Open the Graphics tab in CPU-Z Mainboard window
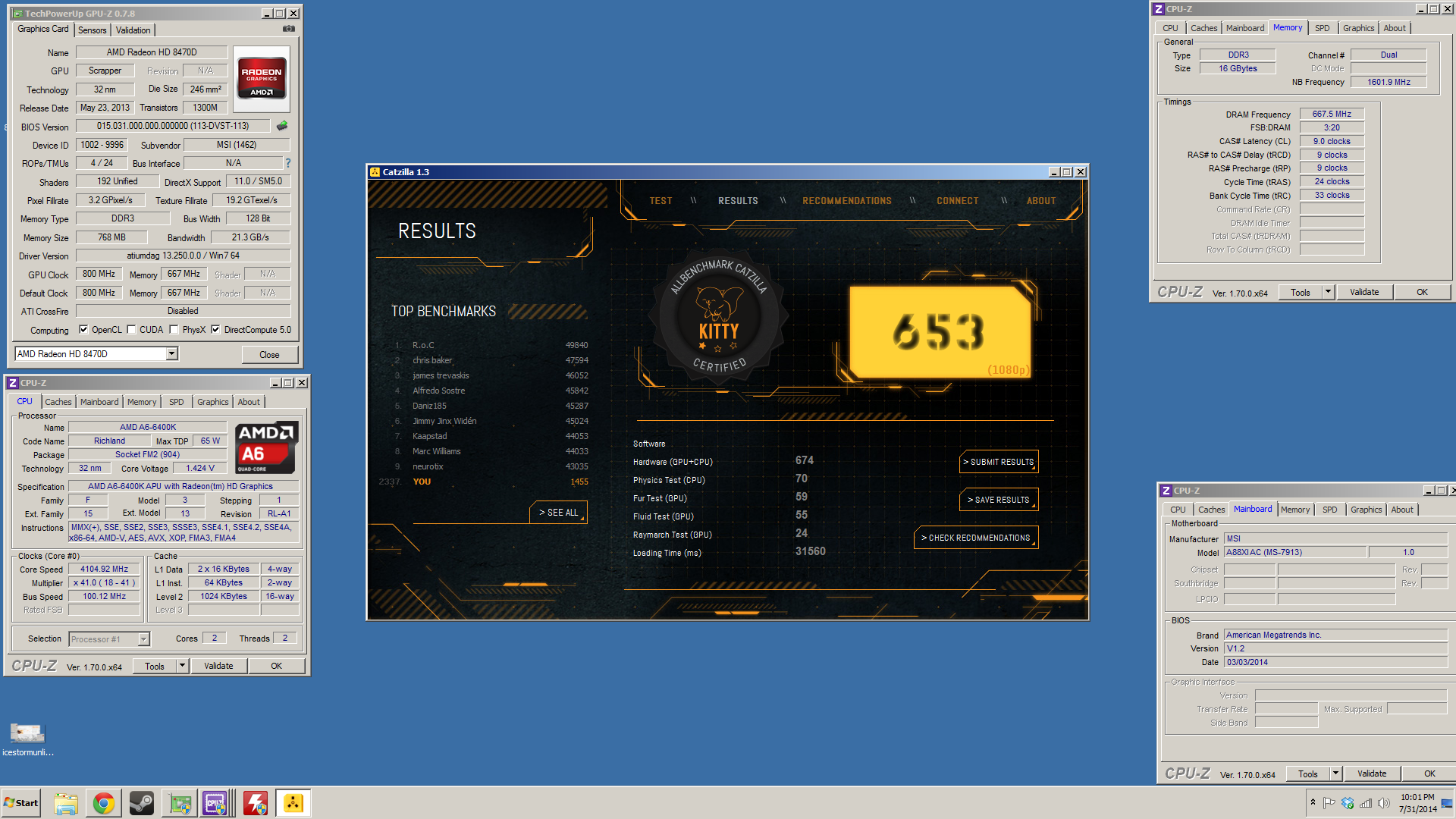The width and height of the screenshot is (1456, 819). coord(1366,510)
